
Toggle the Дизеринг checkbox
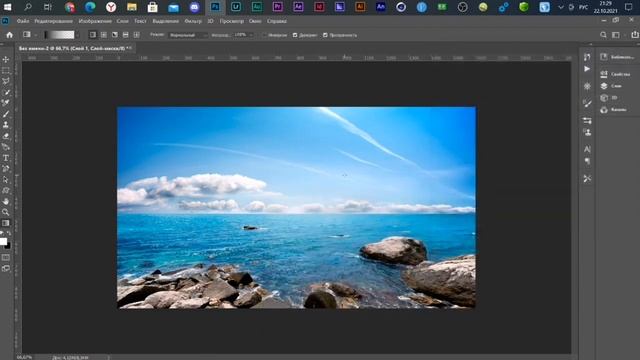(295, 36)
